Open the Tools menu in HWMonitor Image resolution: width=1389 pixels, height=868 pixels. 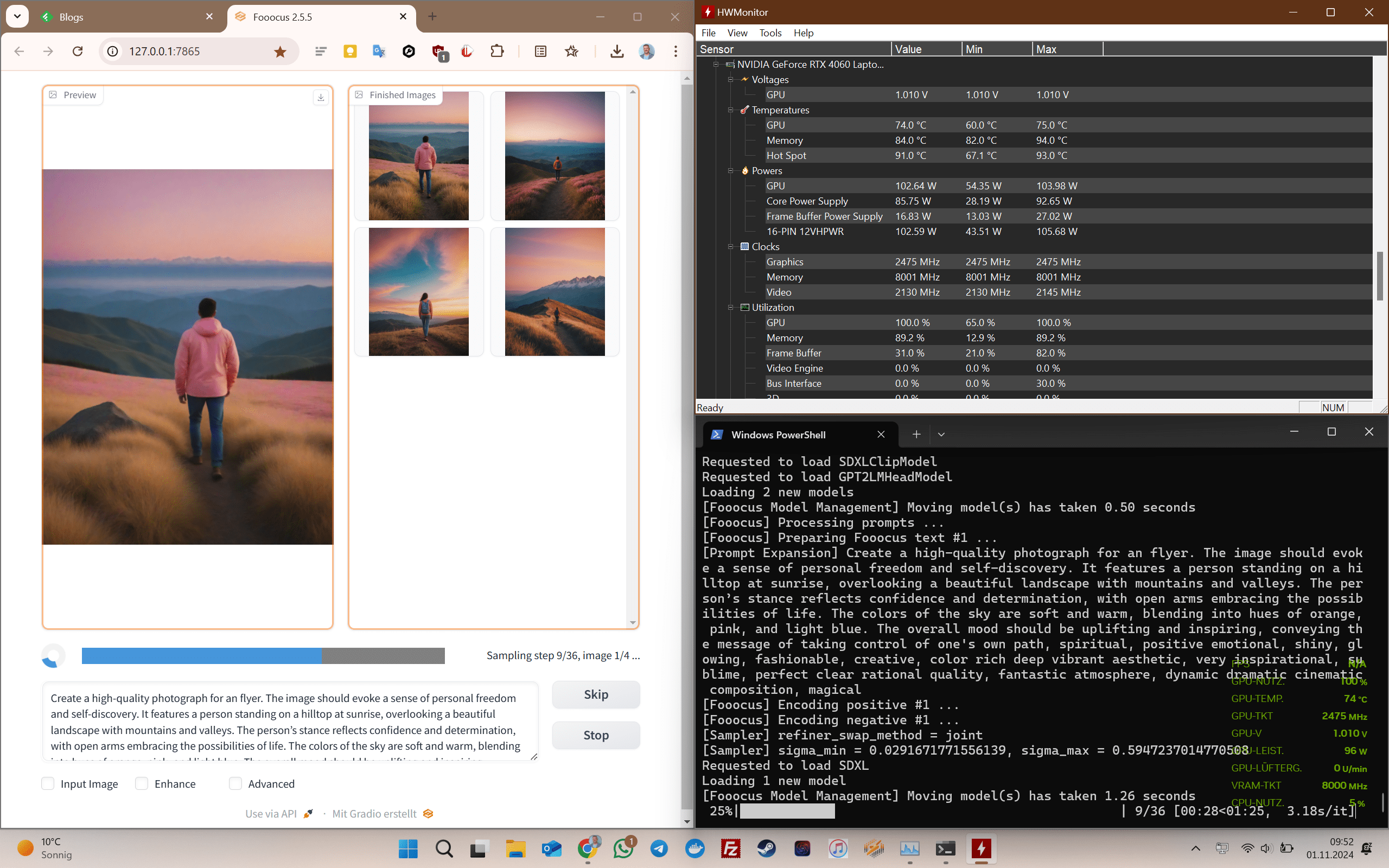pos(770,33)
